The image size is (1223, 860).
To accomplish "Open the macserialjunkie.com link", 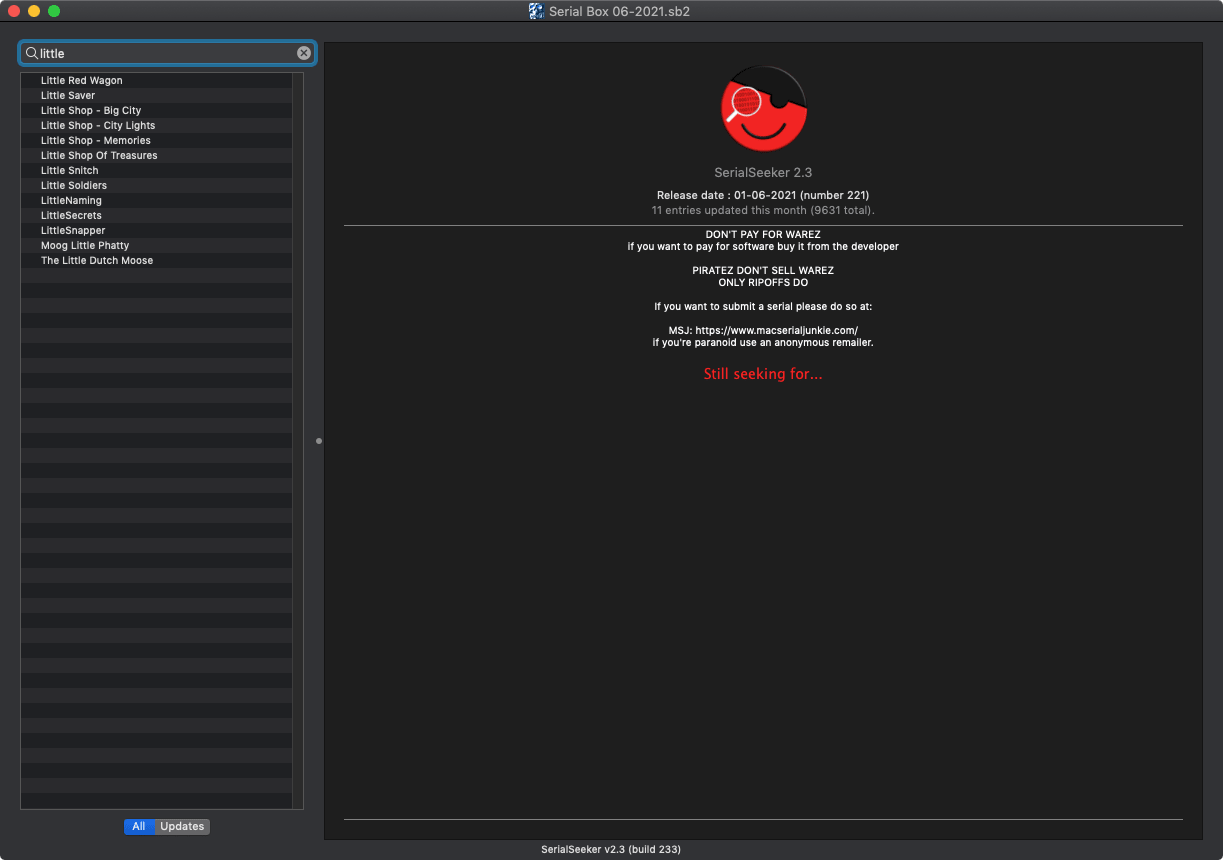I will pyautogui.click(x=776, y=330).
